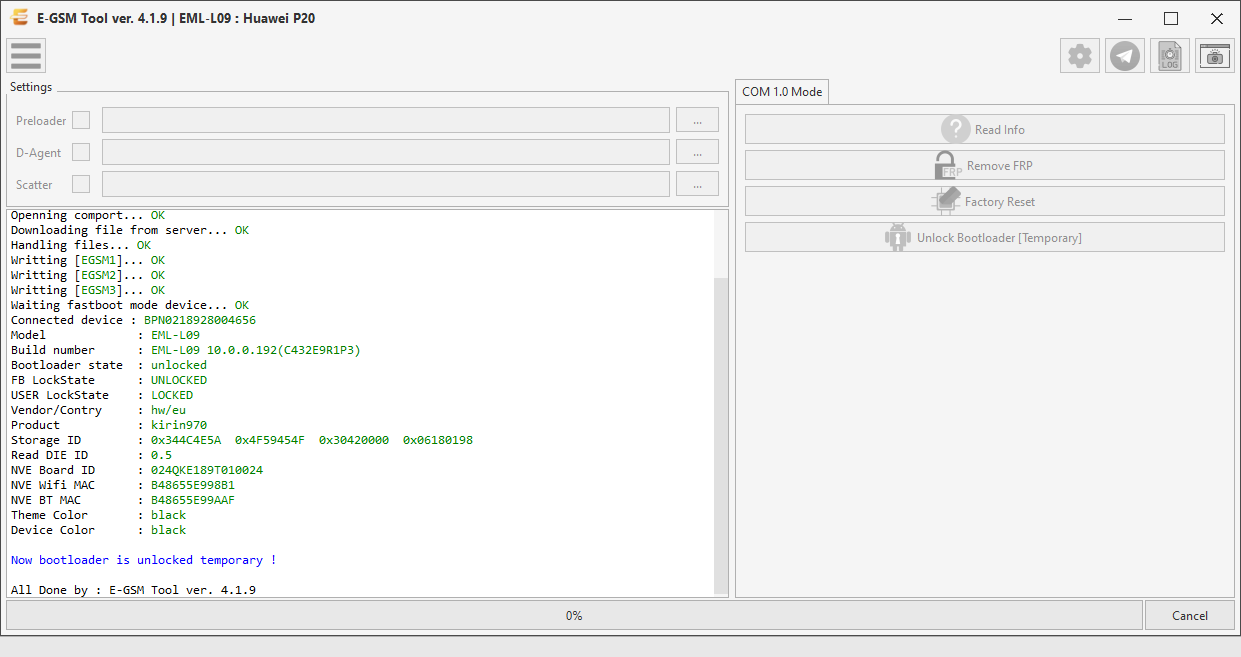
Task: Click the Storage ID value 0x344C4E5A
Action: coord(186,440)
